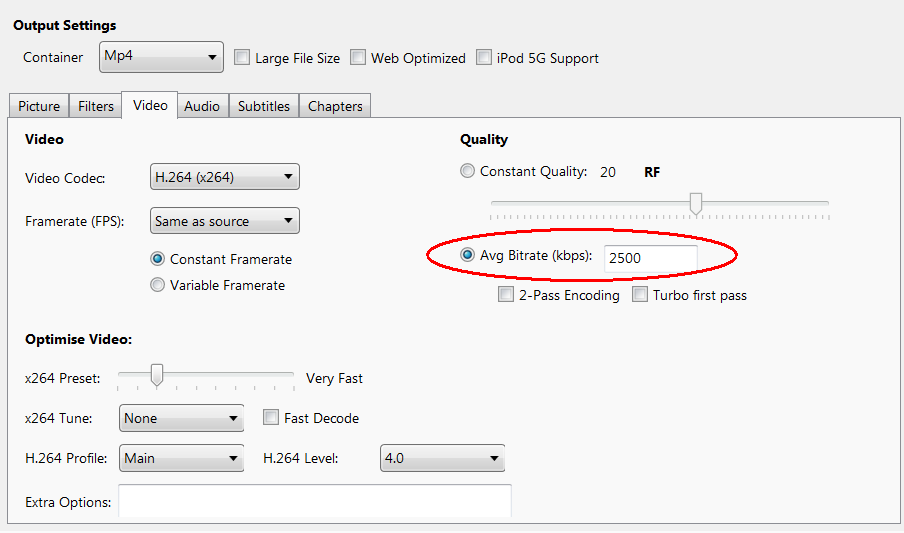Enable the Large File Size checkbox

[242, 58]
